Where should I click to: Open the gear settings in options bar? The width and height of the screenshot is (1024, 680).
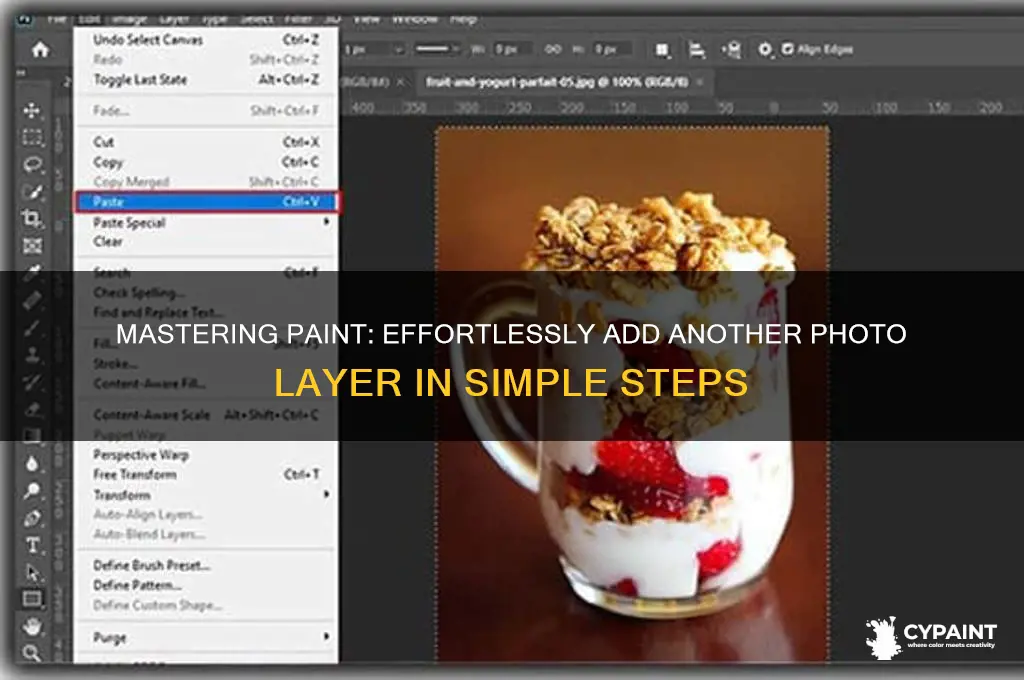(765, 50)
